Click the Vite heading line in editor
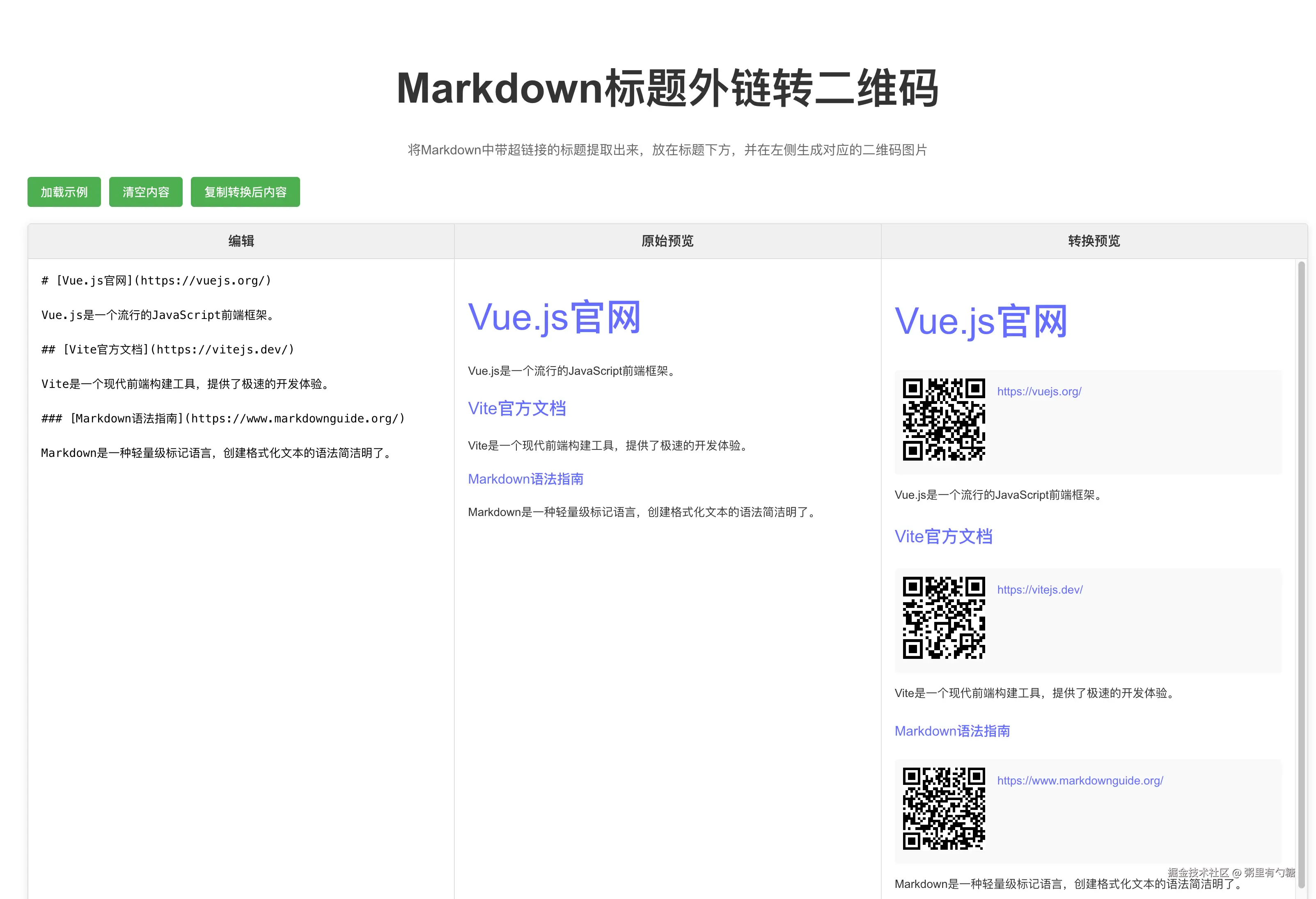 (167, 349)
